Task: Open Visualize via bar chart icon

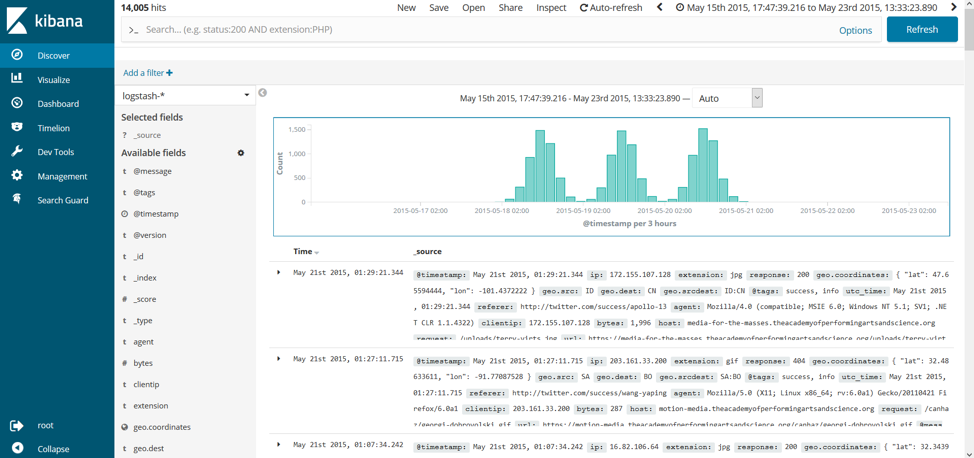Action: pyautogui.click(x=17, y=79)
